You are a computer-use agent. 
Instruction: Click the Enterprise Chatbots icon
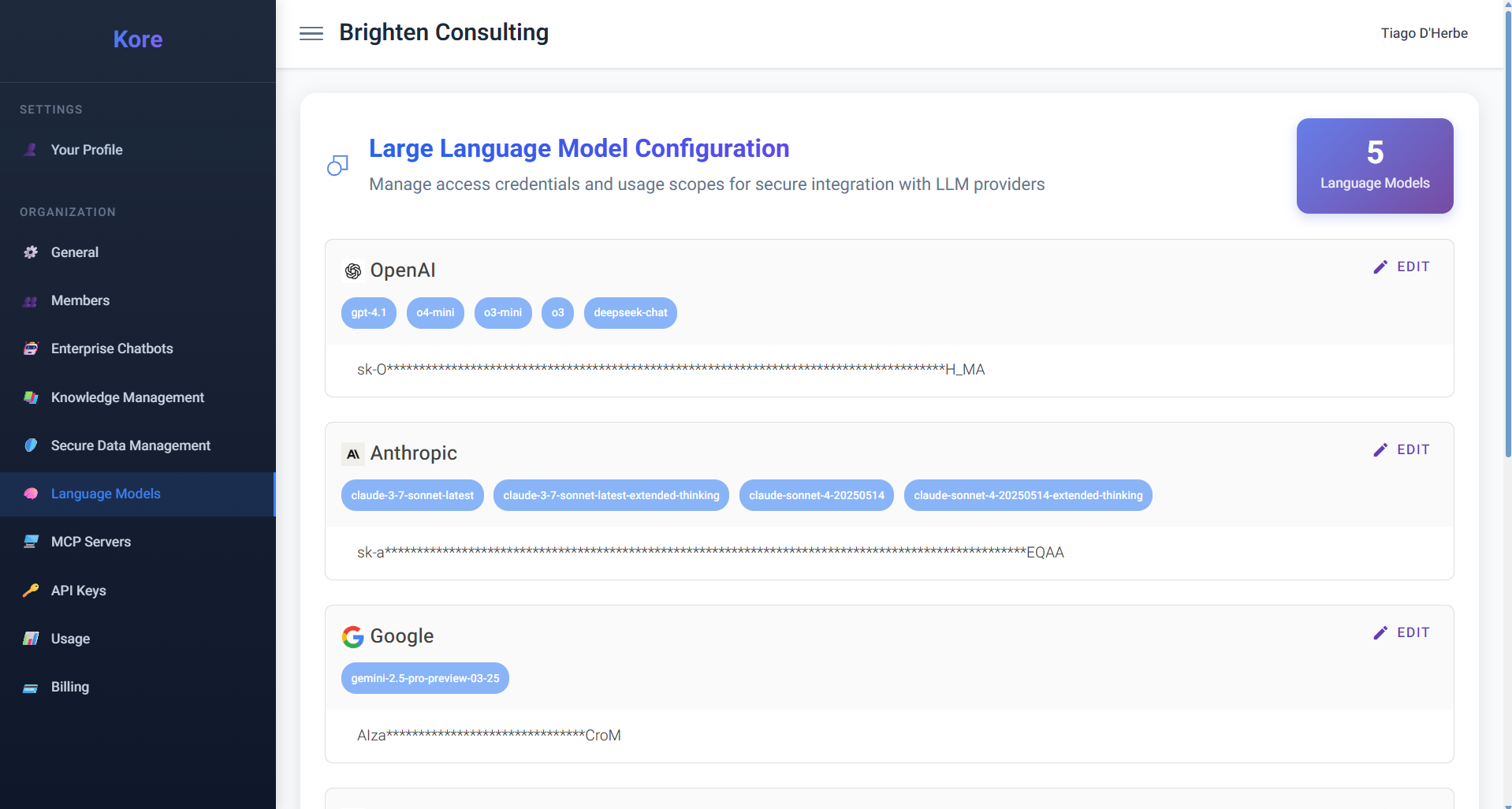pos(31,349)
